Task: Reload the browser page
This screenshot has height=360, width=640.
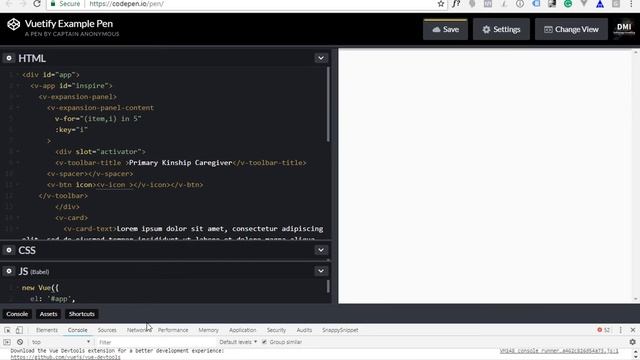Action: 37,4
